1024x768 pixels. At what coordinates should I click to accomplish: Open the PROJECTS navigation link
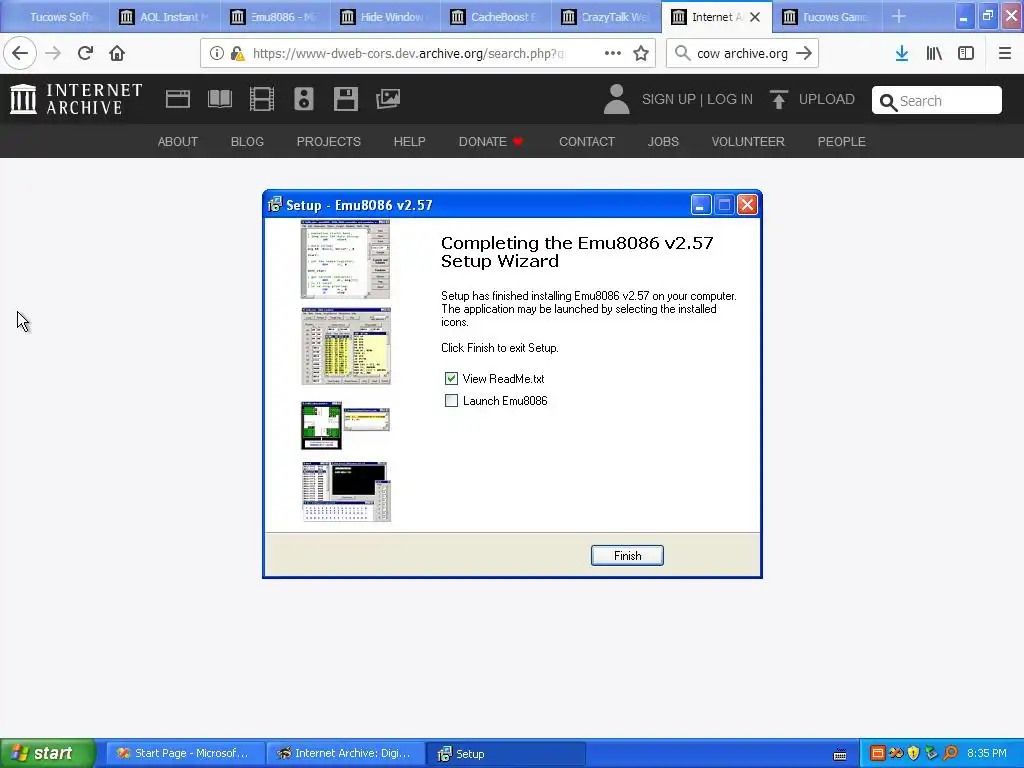coord(328,142)
